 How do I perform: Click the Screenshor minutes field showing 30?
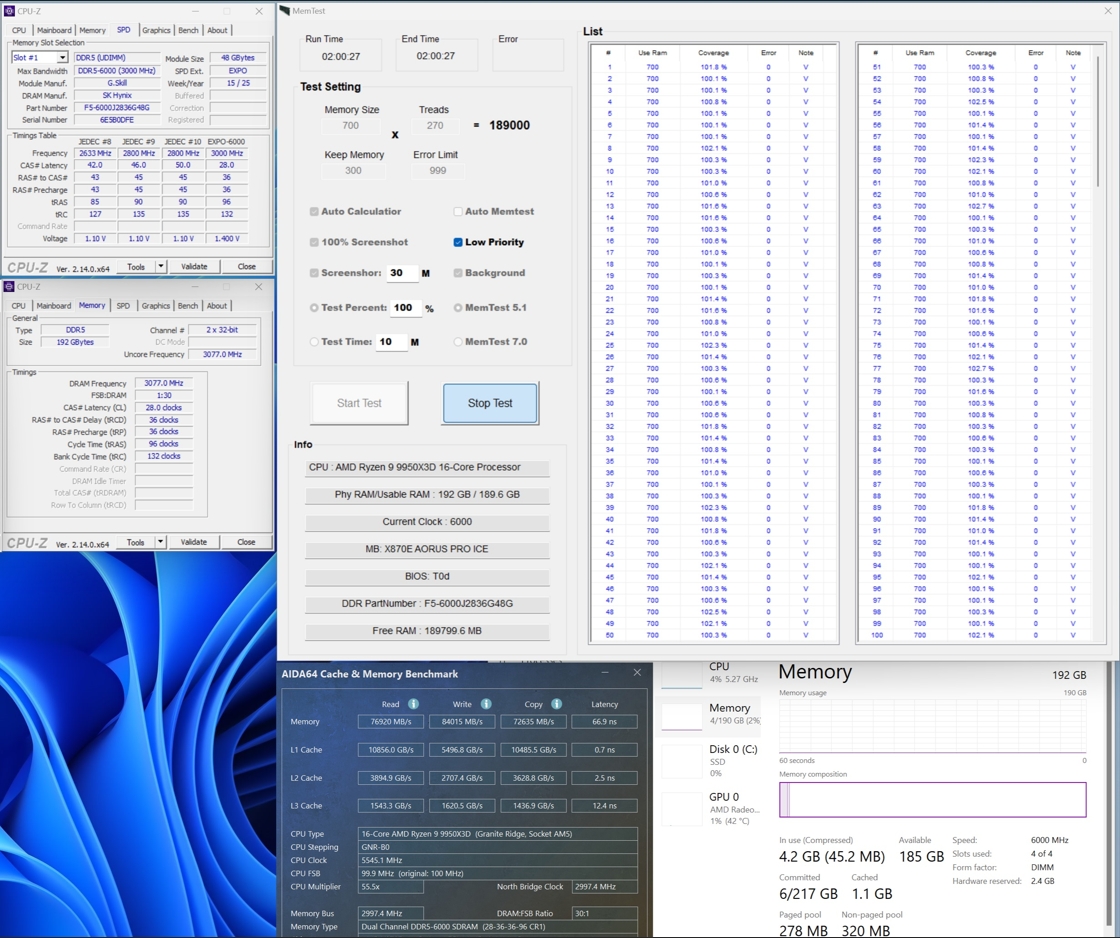(402, 273)
